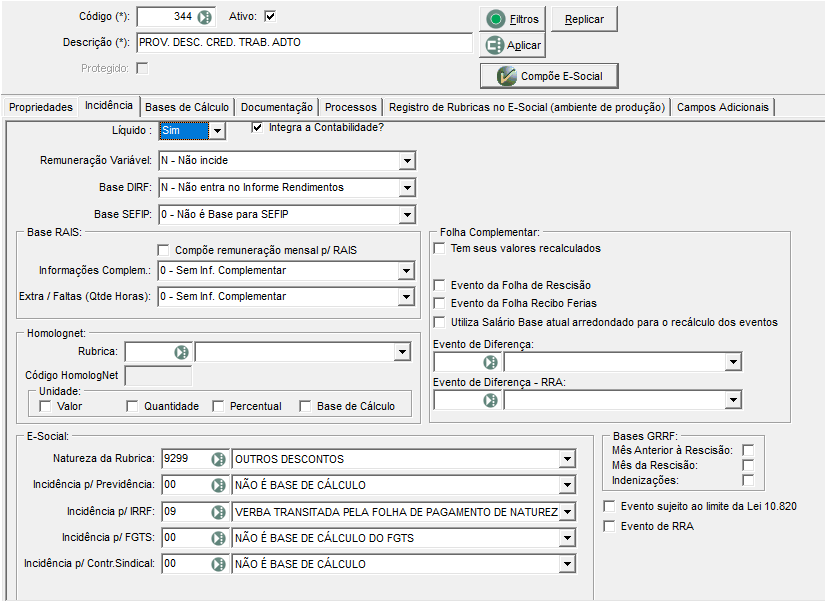Open lookup for Incidência p/ Previdência
Viewport: 825px width, 601px height.
(218, 485)
